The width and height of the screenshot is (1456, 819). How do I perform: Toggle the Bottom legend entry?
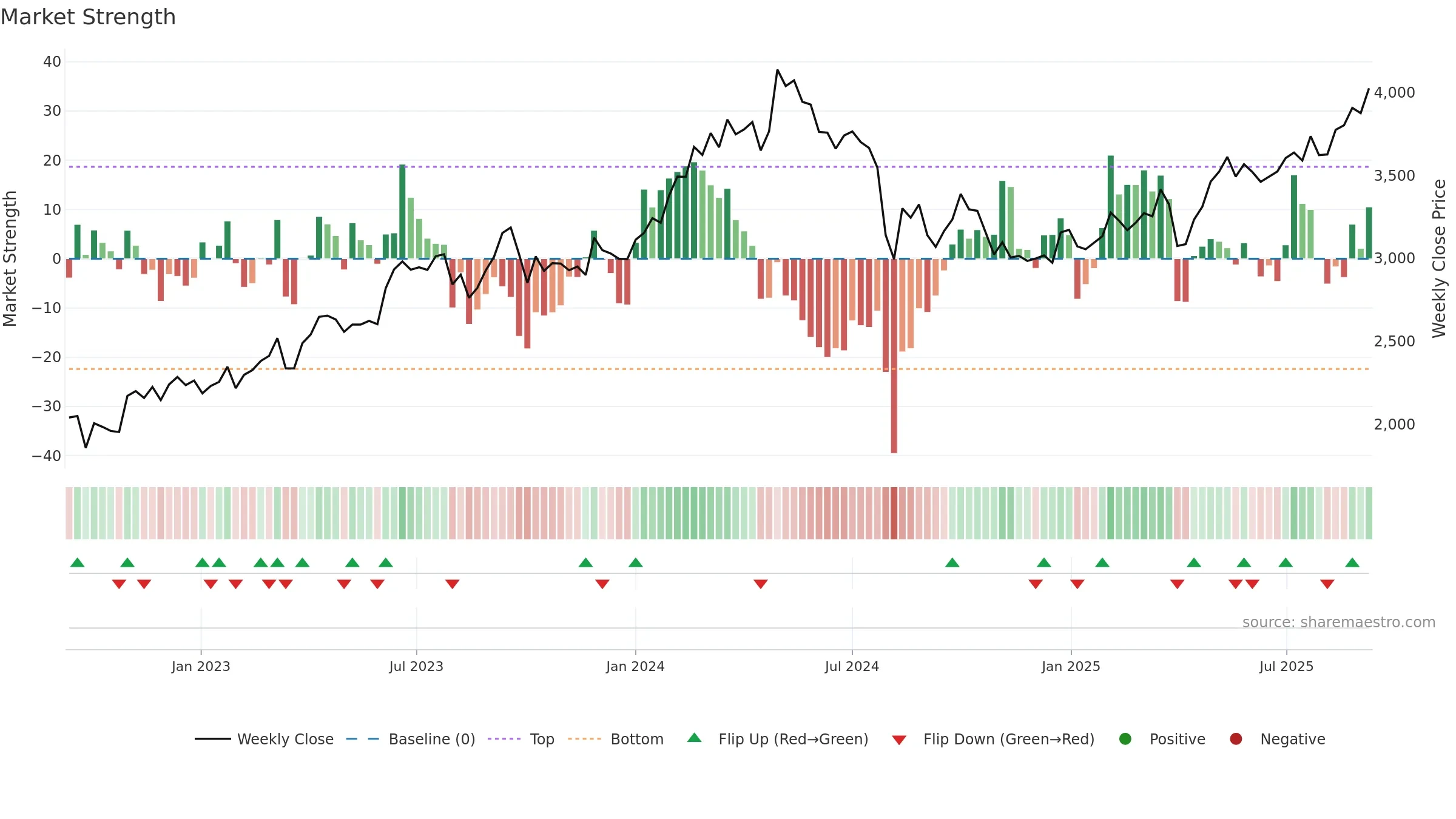[x=616, y=739]
